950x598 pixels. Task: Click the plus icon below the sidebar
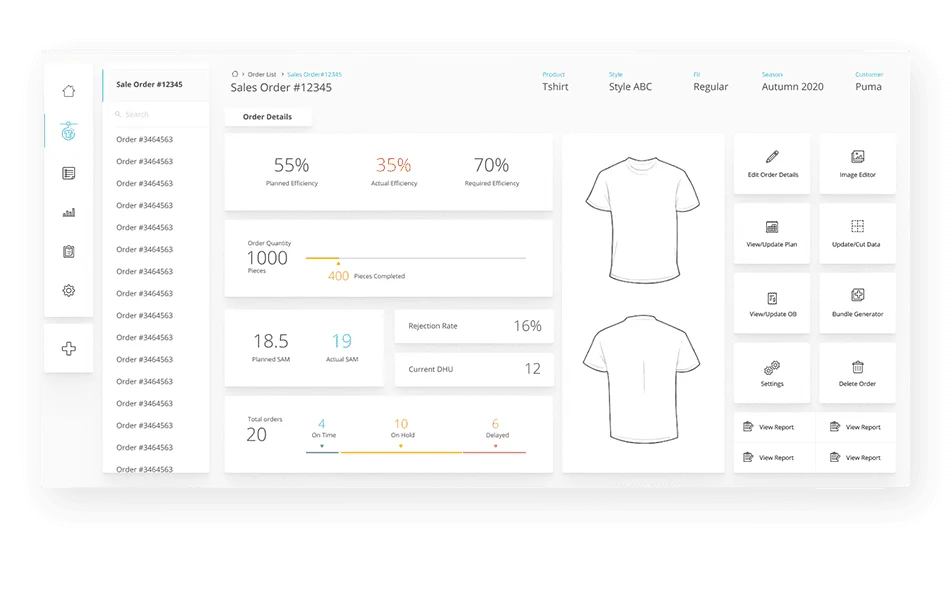tap(68, 349)
